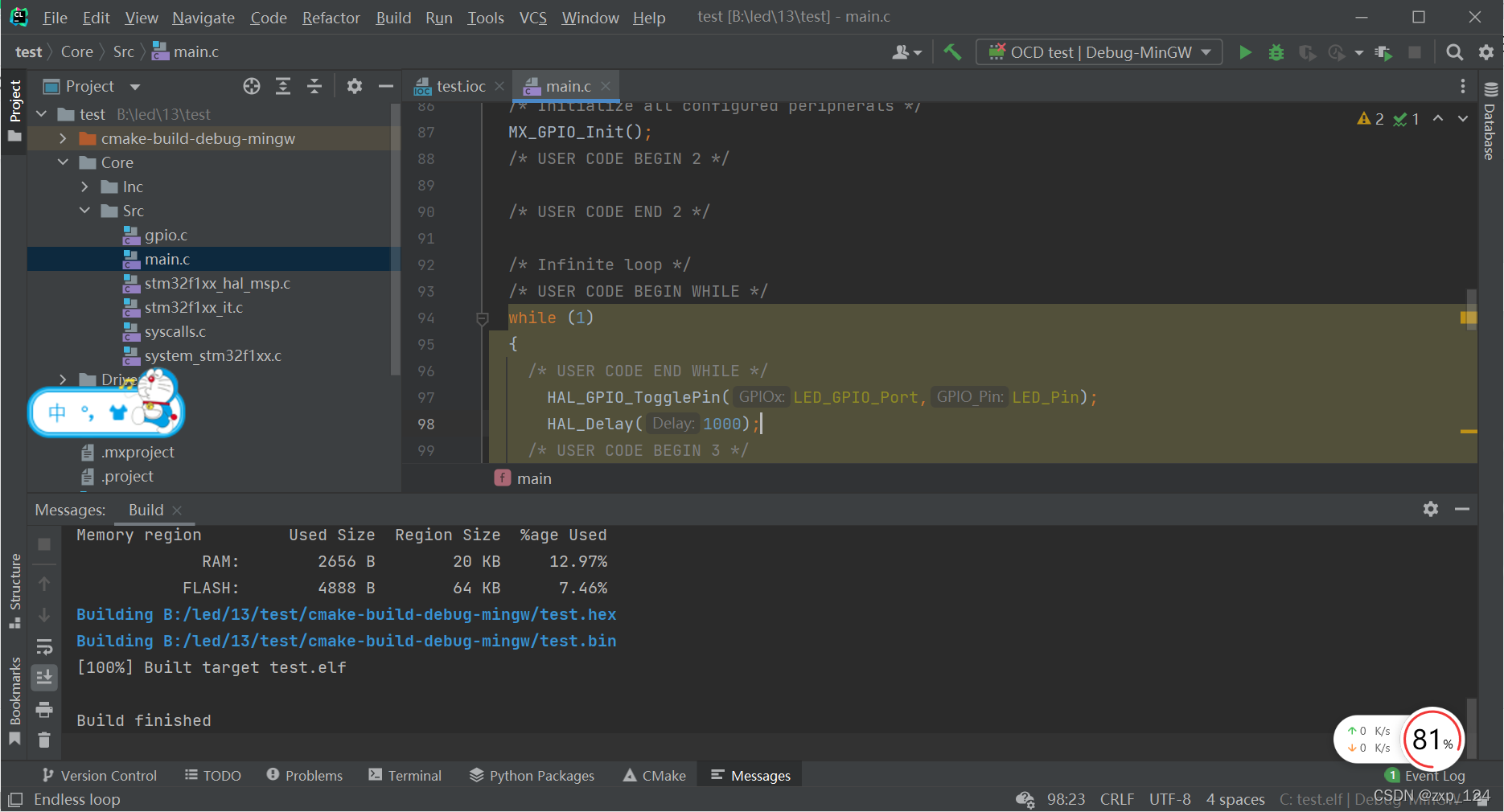The width and height of the screenshot is (1504, 812).
Task: Close the main.c editor tab
Action: point(606,86)
